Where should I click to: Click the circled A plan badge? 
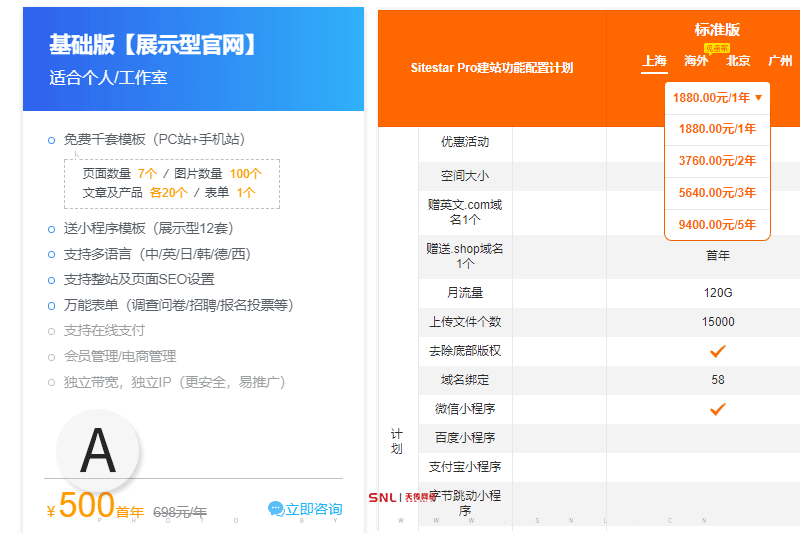[98, 451]
